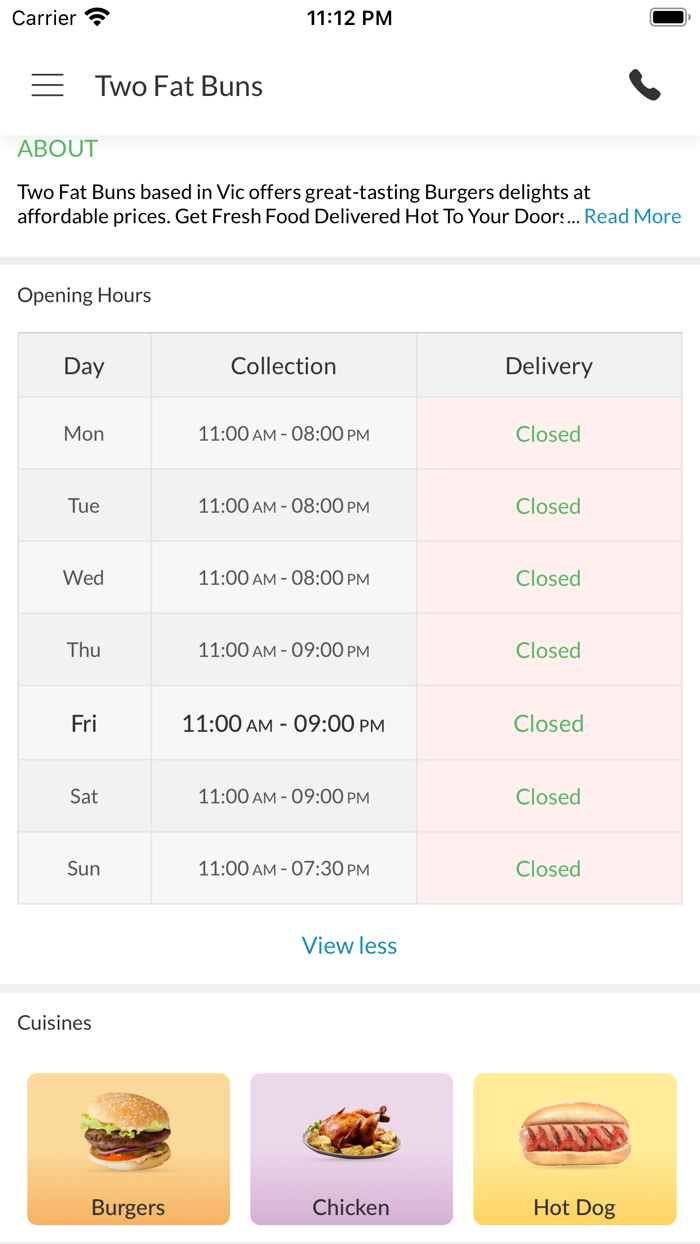The image size is (700, 1244).
Task: Tap the battery indicator icon
Action: click(x=668, y=17)
